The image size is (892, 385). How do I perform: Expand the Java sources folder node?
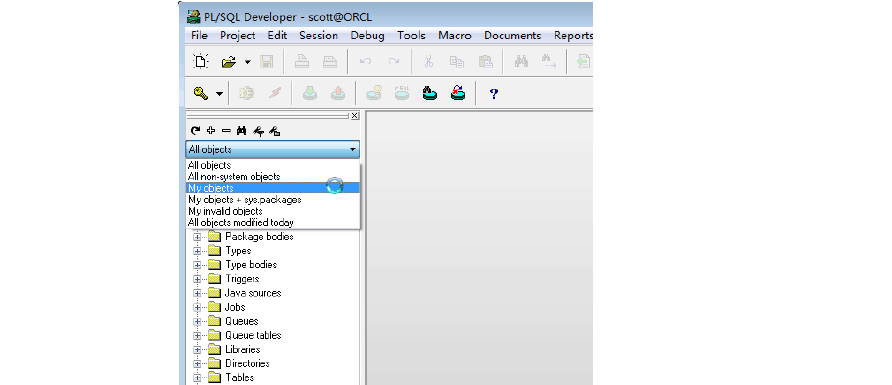click(x=197, y=293)
